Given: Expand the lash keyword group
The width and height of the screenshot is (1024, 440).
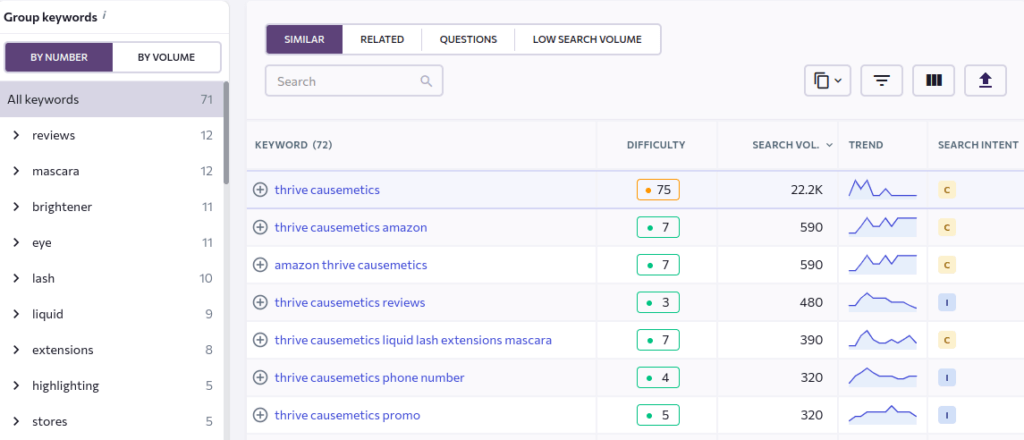Looking at the screenshot, I should (x=16, y=279).
